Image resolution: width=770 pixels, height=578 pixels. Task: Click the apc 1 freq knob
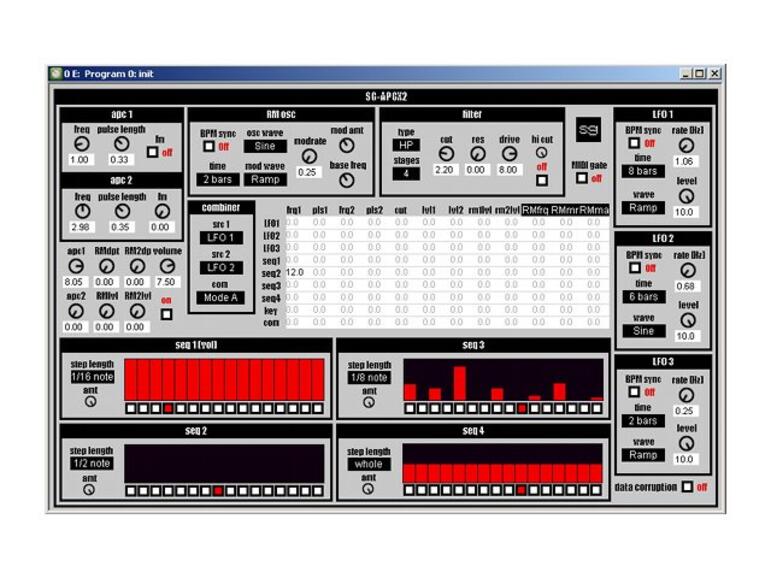(82, 144)
